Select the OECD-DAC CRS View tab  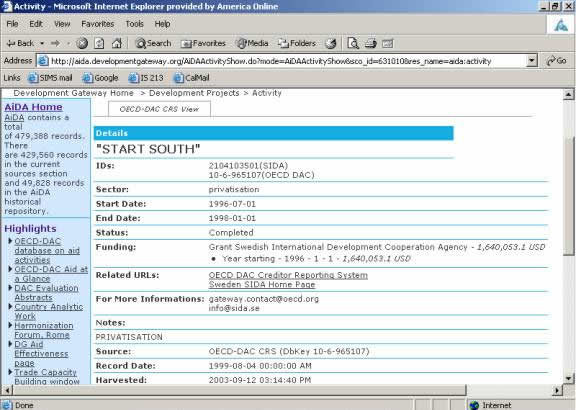pos(159,109)
